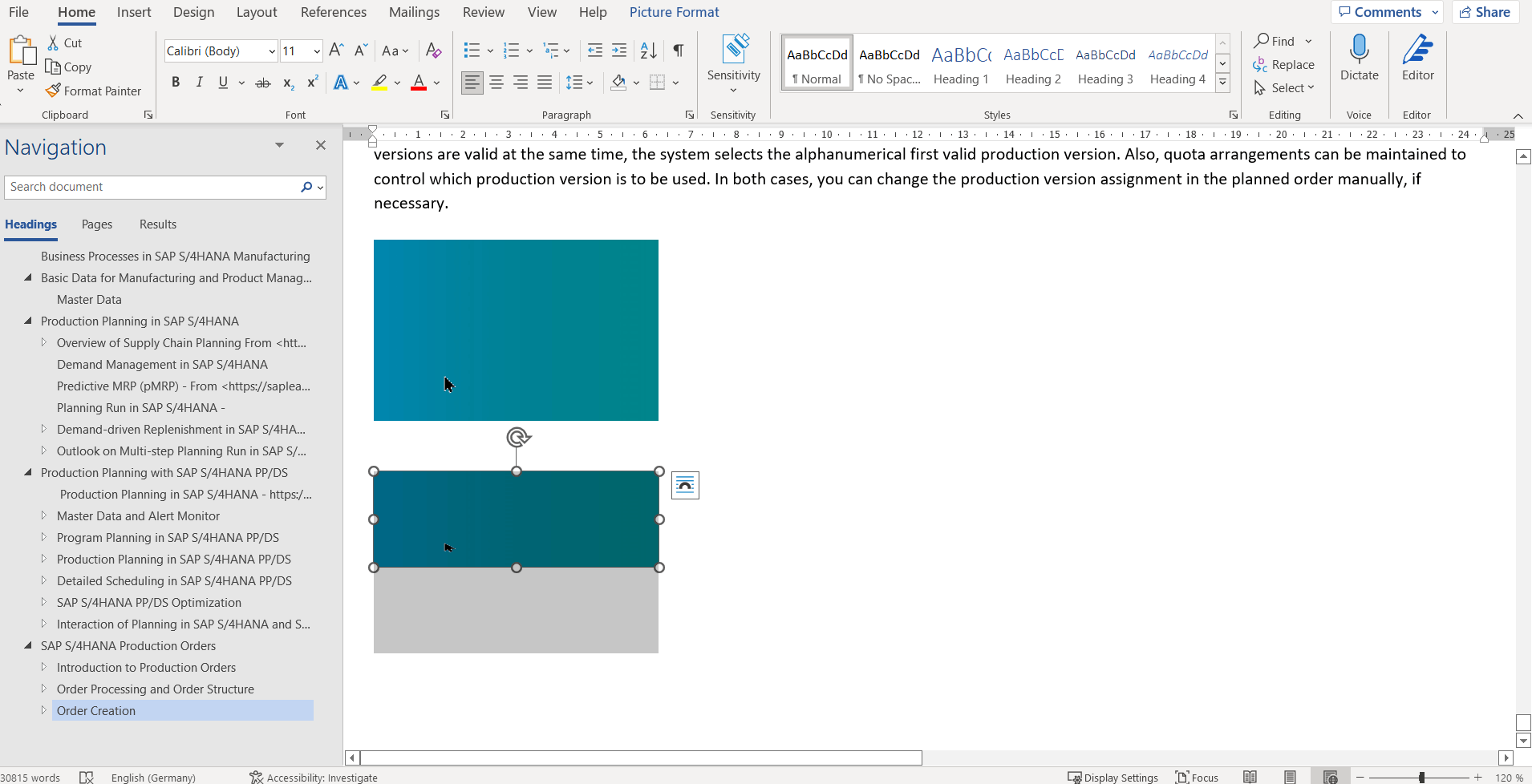The width and height of the screenshot is (1532, 784).
Task: Click the Share button
Action: [1485, 12]
